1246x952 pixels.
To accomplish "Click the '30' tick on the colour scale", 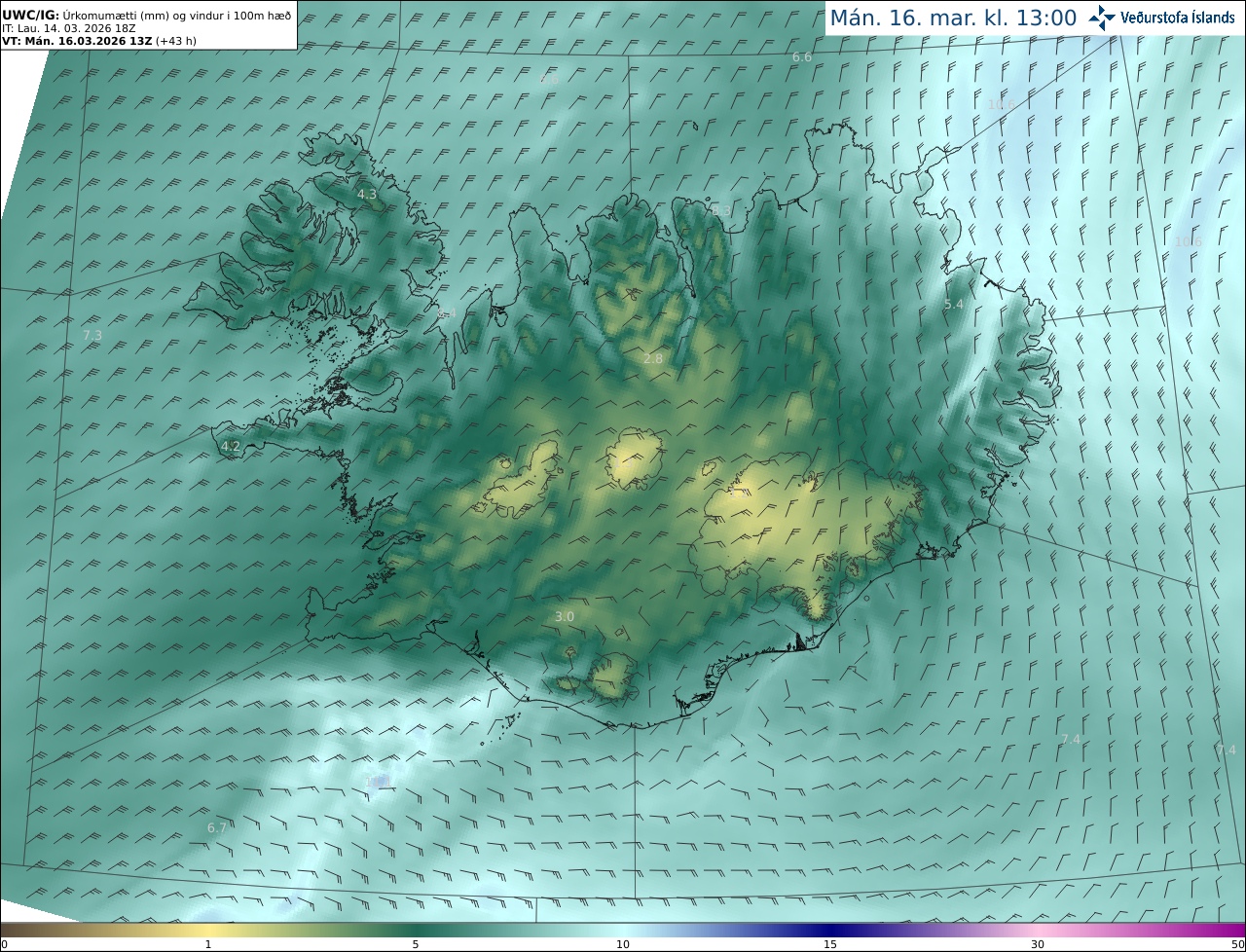I will (x=1038, y=944).
